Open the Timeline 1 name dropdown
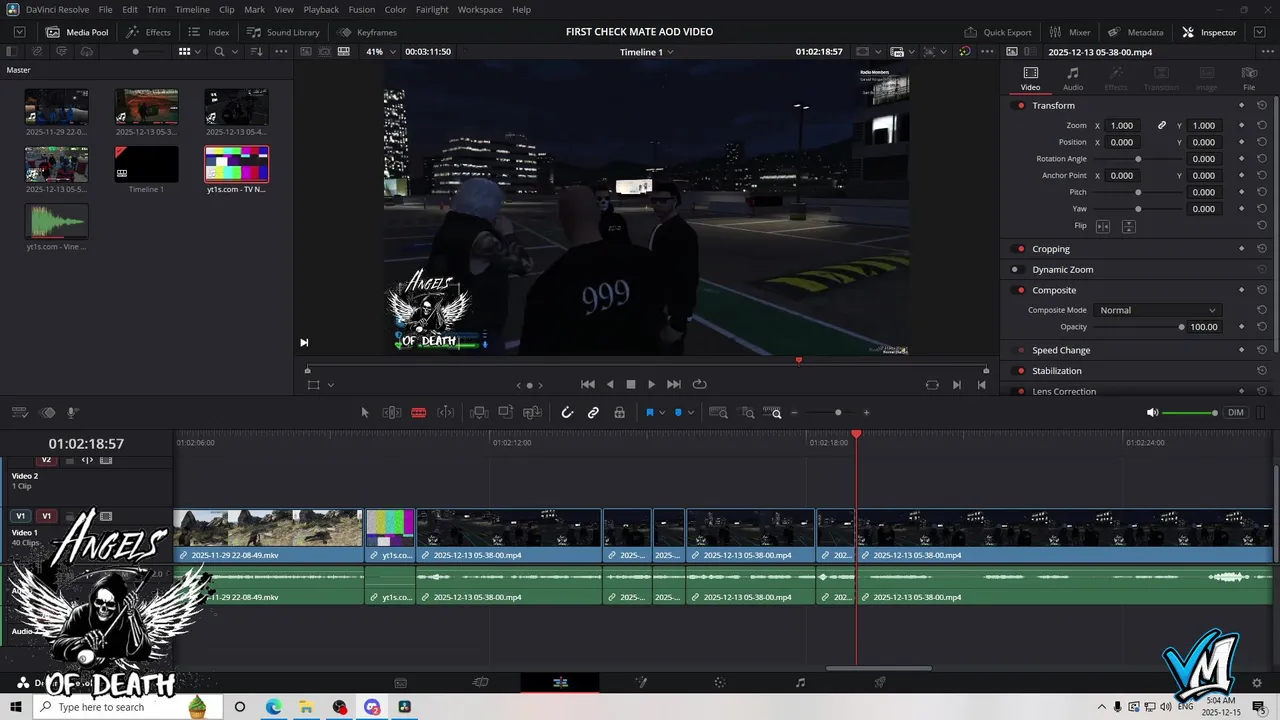The width and height of the screenshot is (1280, 720). click(646, 52)
